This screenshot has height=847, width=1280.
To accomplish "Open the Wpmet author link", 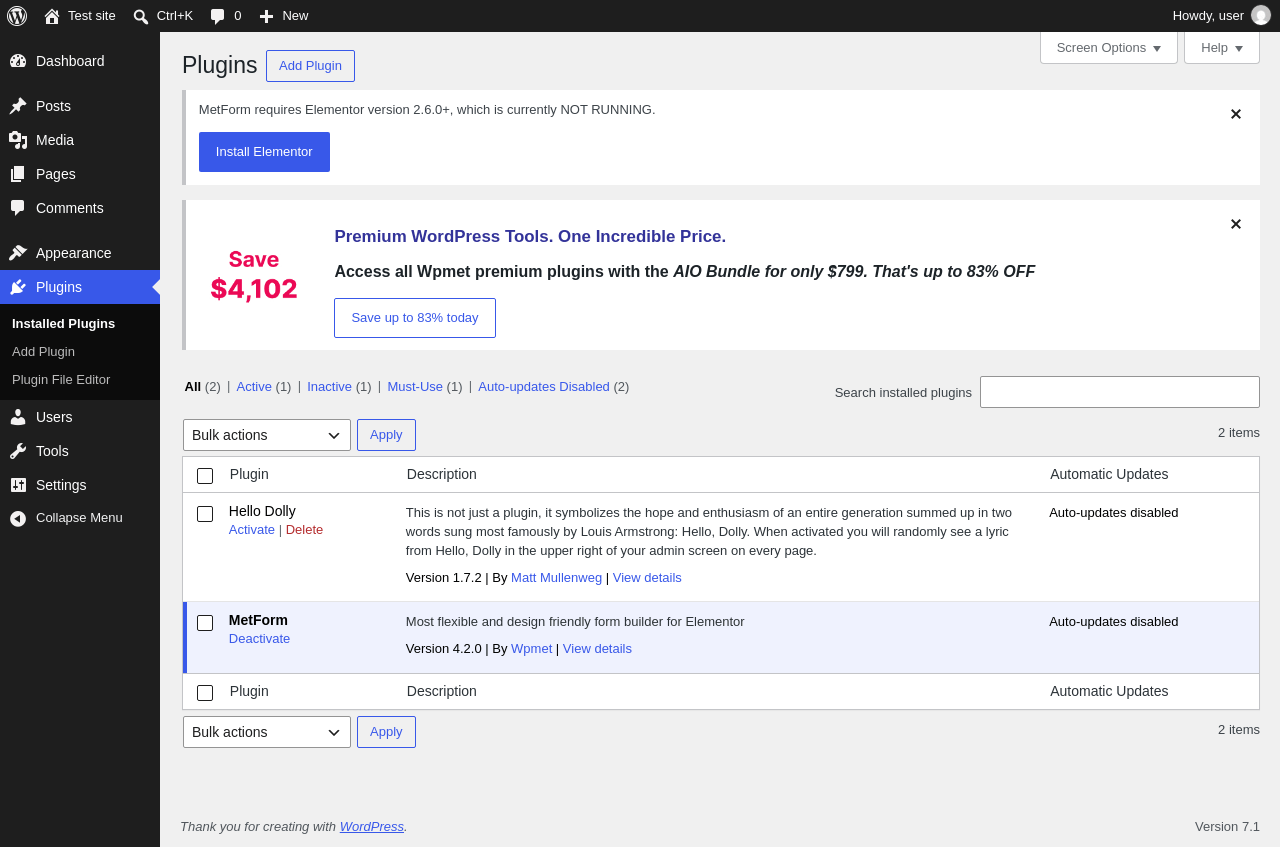I will pyautogui.click(x=531, y=648).
